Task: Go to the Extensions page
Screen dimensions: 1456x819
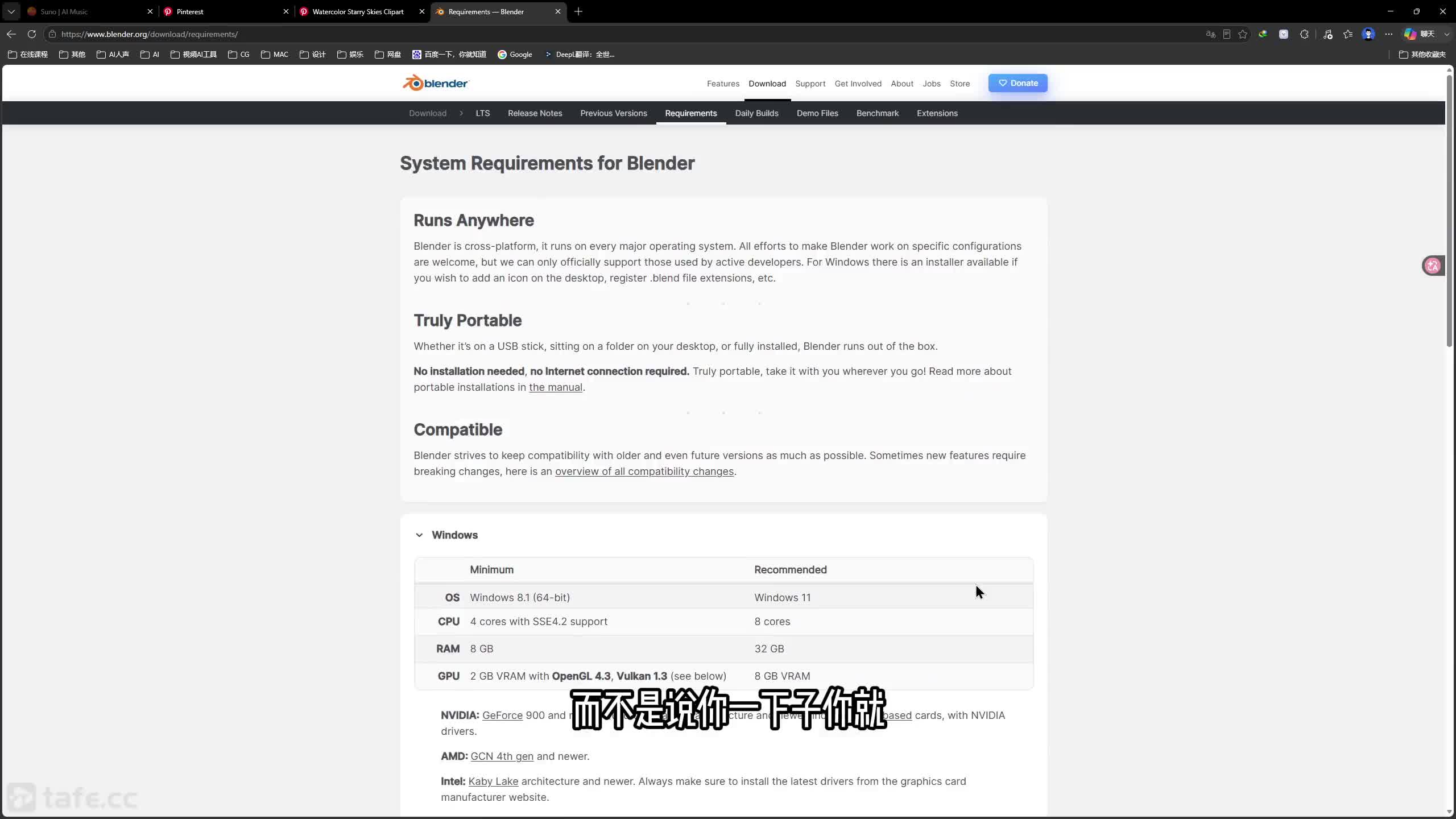Action: point(937,113)
